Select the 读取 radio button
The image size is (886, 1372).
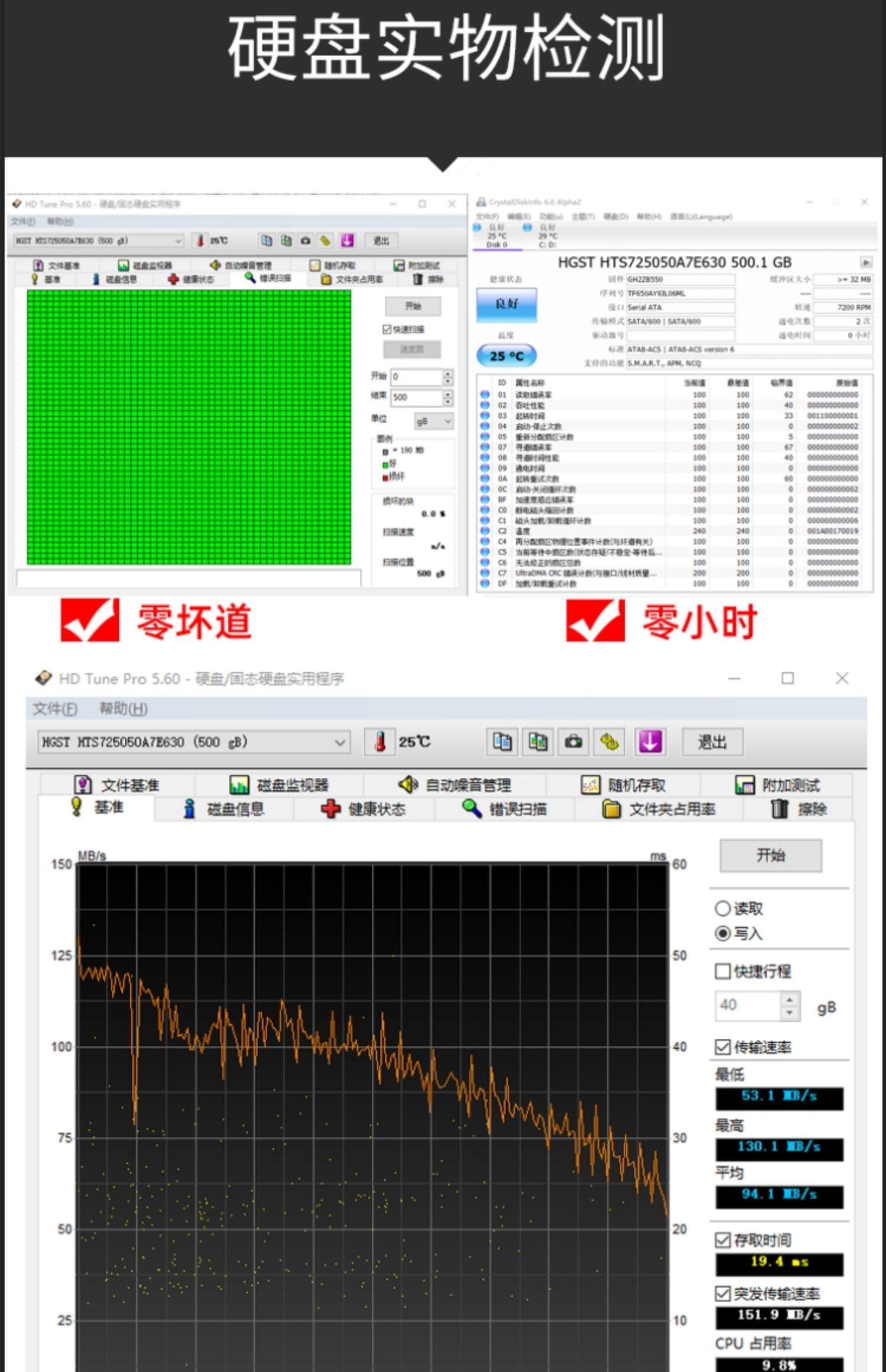(x=722, y=908)
